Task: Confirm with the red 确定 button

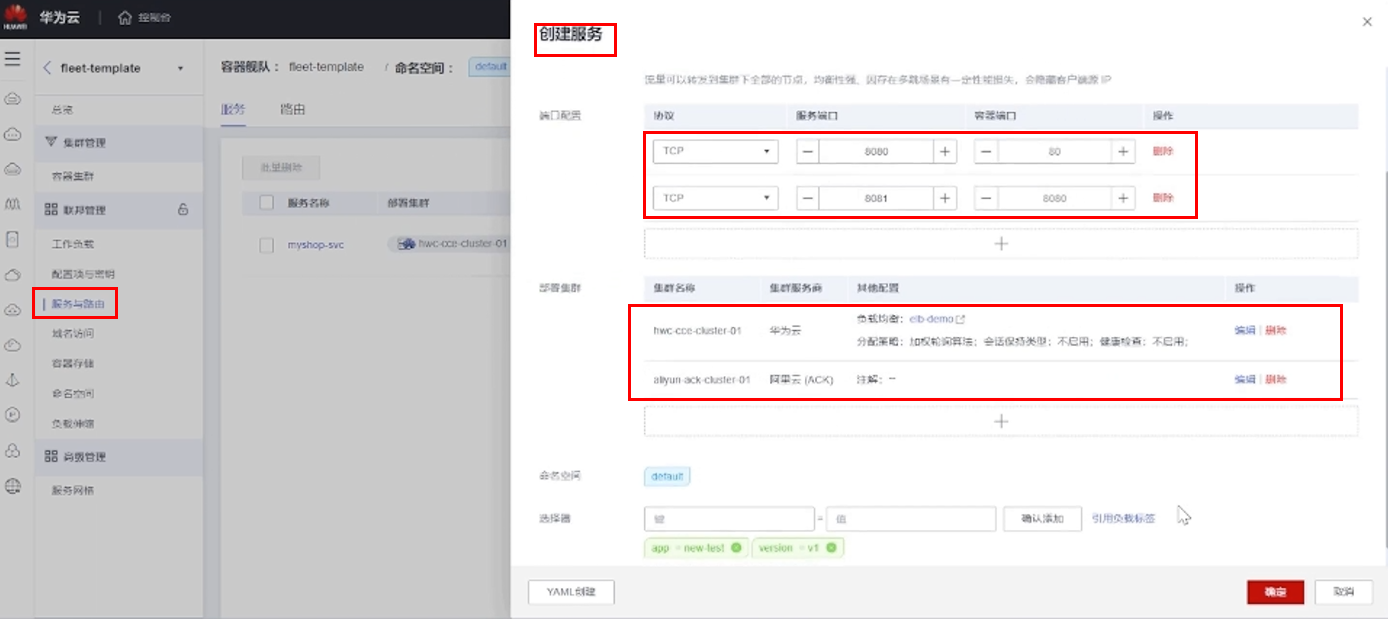Action: click(x=1276, y=592)
